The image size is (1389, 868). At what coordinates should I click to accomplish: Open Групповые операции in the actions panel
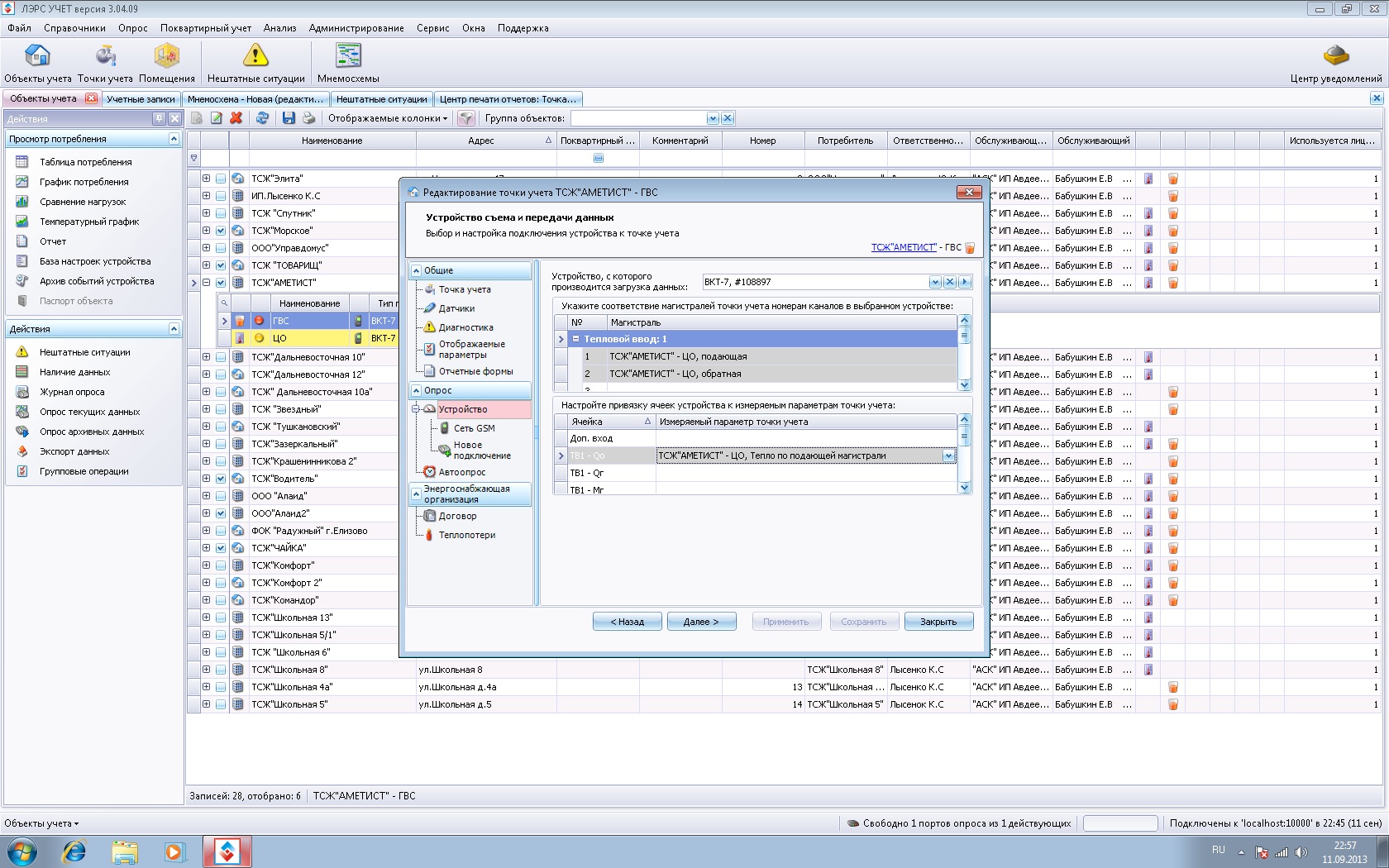(x=84, y=471)
